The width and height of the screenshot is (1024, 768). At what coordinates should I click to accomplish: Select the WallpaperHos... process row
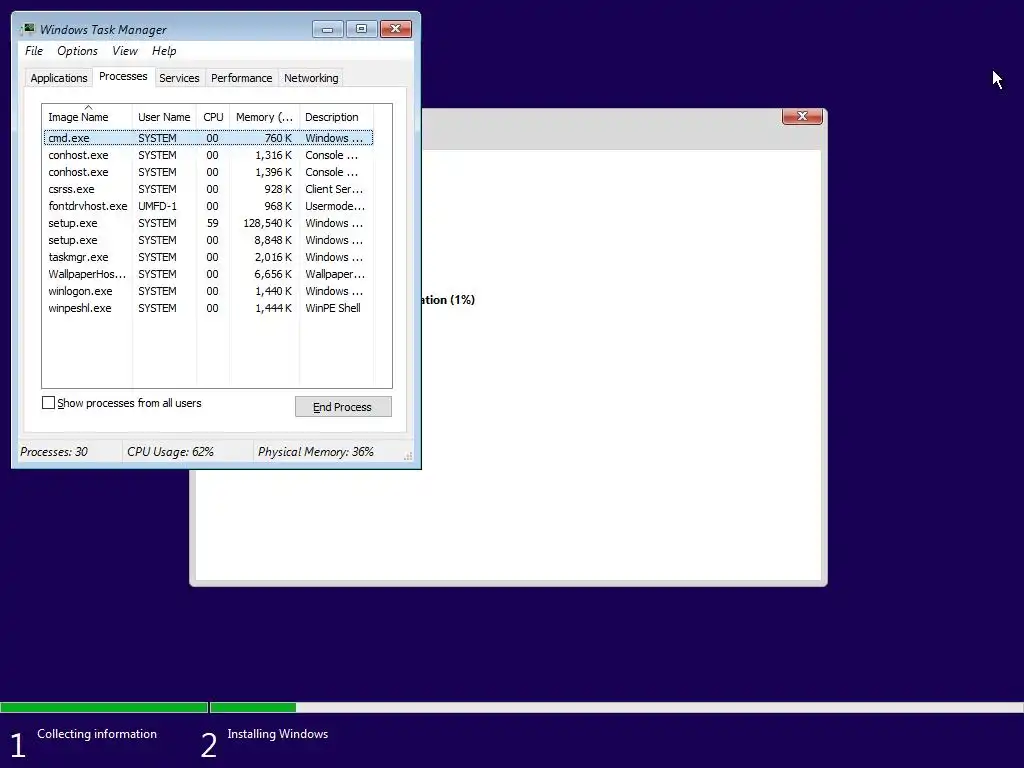click(208, 274)
